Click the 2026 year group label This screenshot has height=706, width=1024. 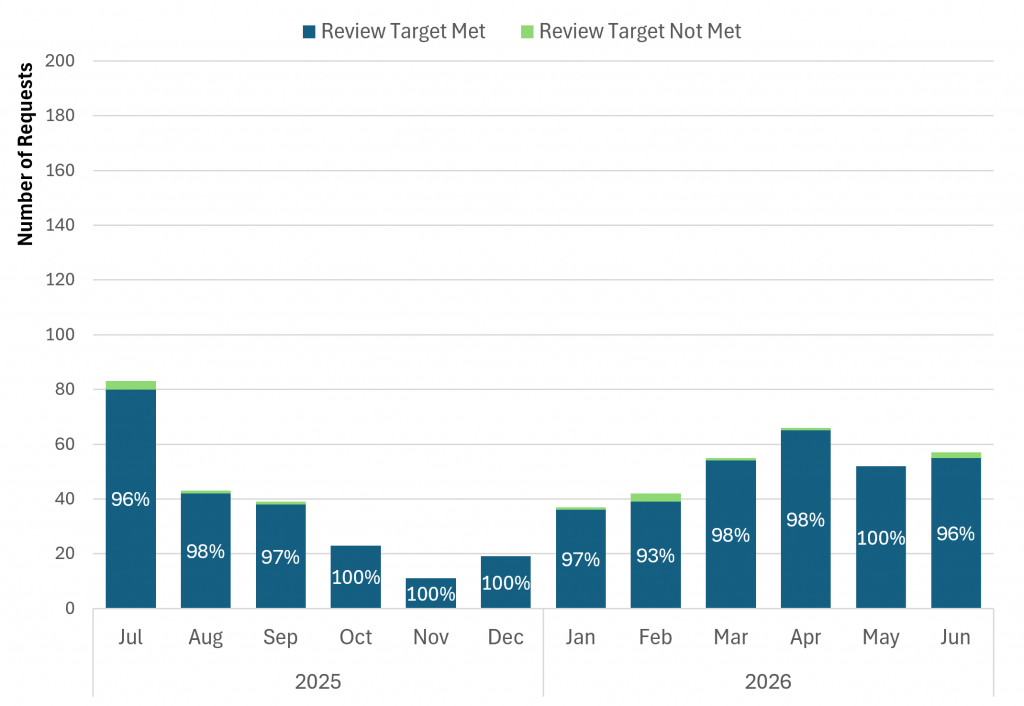coord(768,682)
